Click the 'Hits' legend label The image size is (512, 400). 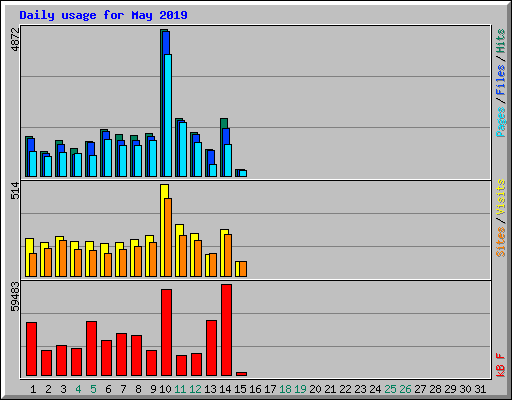[501, 41]
